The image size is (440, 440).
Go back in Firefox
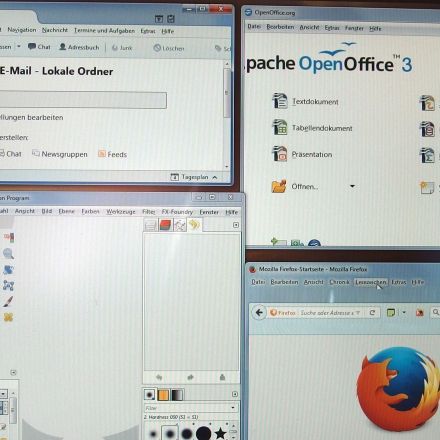tap(259, 313)
